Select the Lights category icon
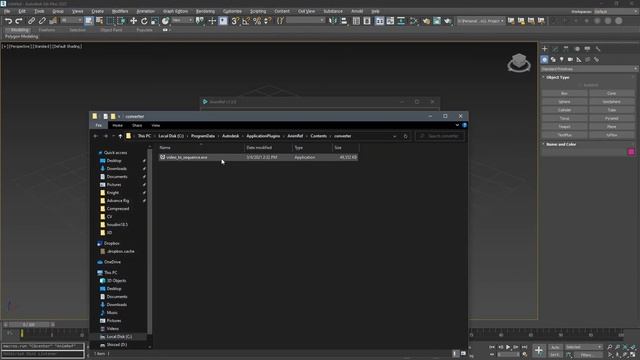This screenshot has width=640, height=360. coord(562,60)
